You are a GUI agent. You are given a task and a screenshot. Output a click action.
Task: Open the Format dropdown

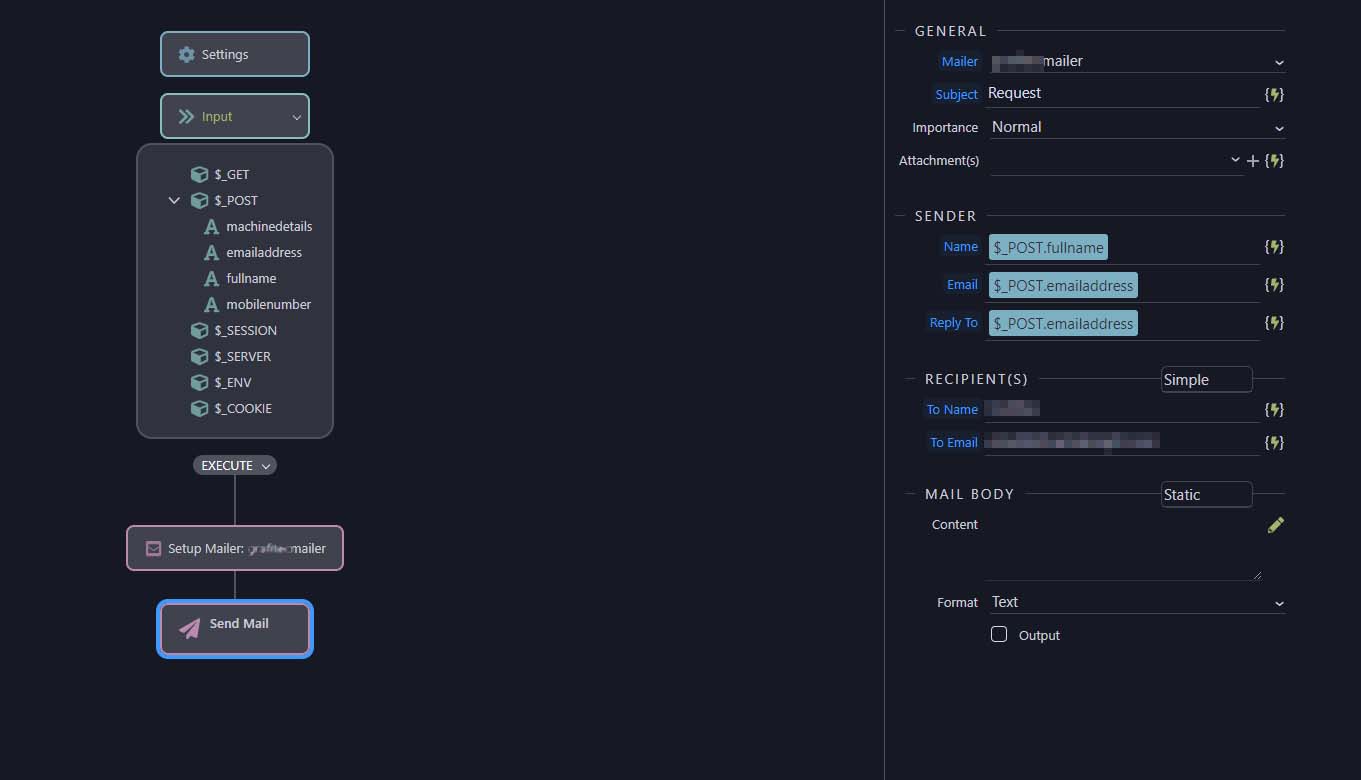[1137, 602]
